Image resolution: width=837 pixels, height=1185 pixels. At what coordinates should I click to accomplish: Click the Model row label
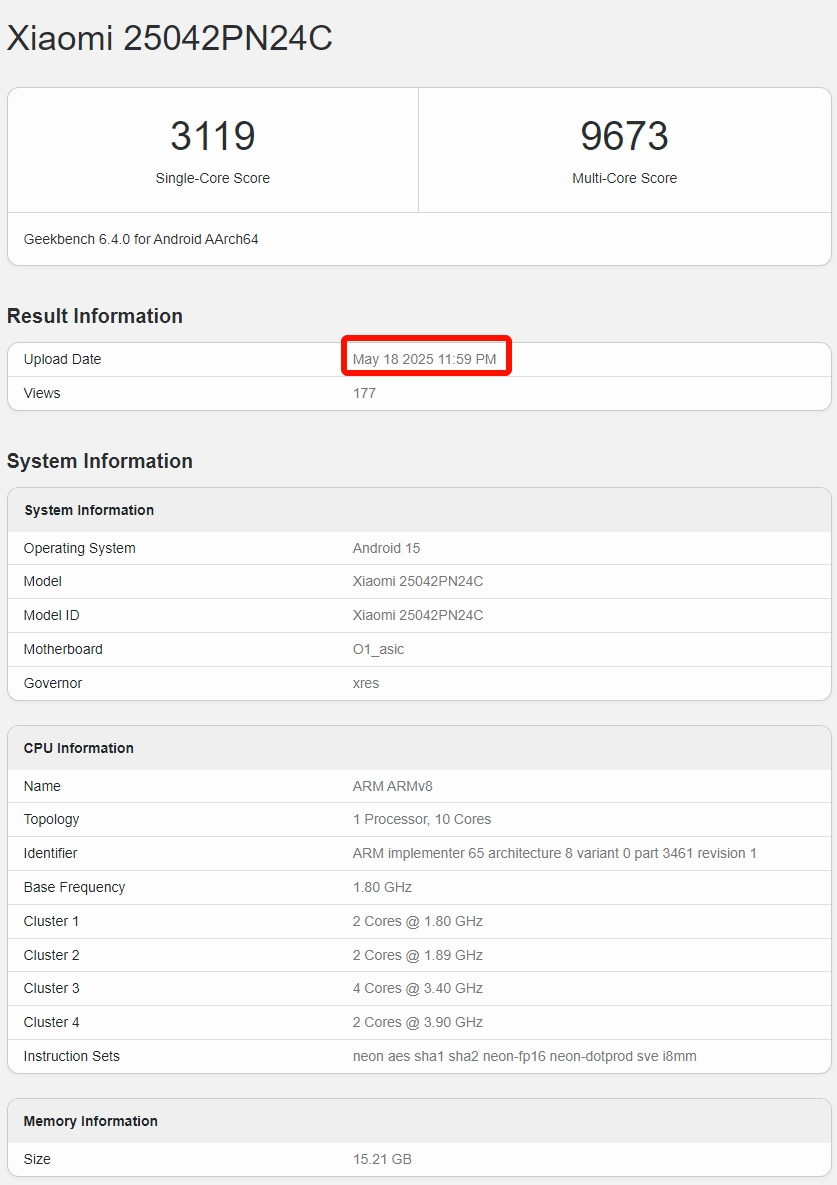42,581
